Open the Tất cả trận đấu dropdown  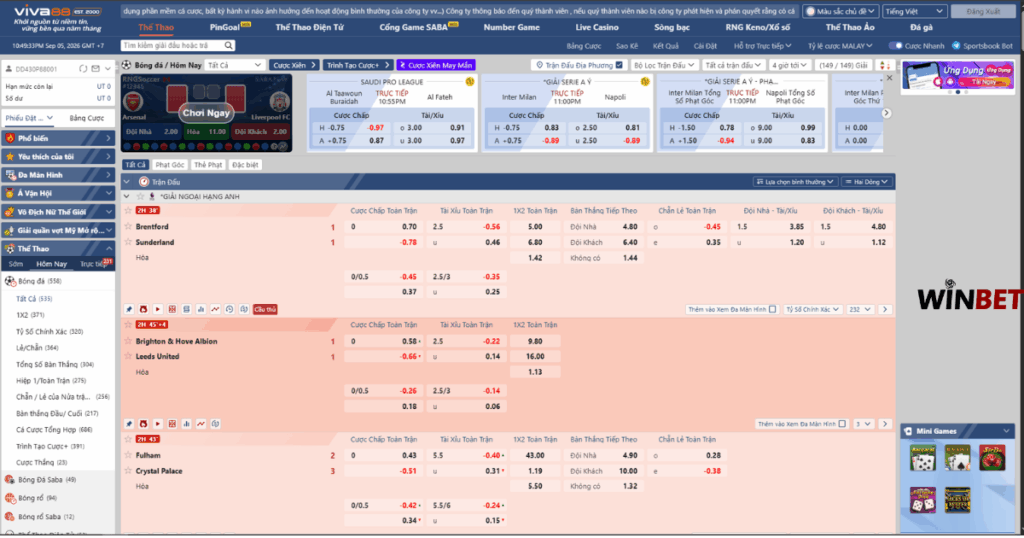tap(733, 65)
